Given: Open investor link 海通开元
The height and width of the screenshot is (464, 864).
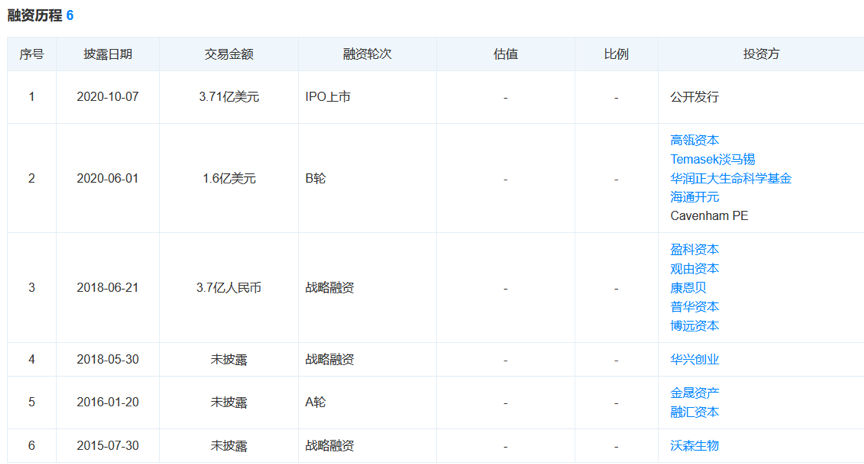Looking at the screenshot, I should point(694,197).
